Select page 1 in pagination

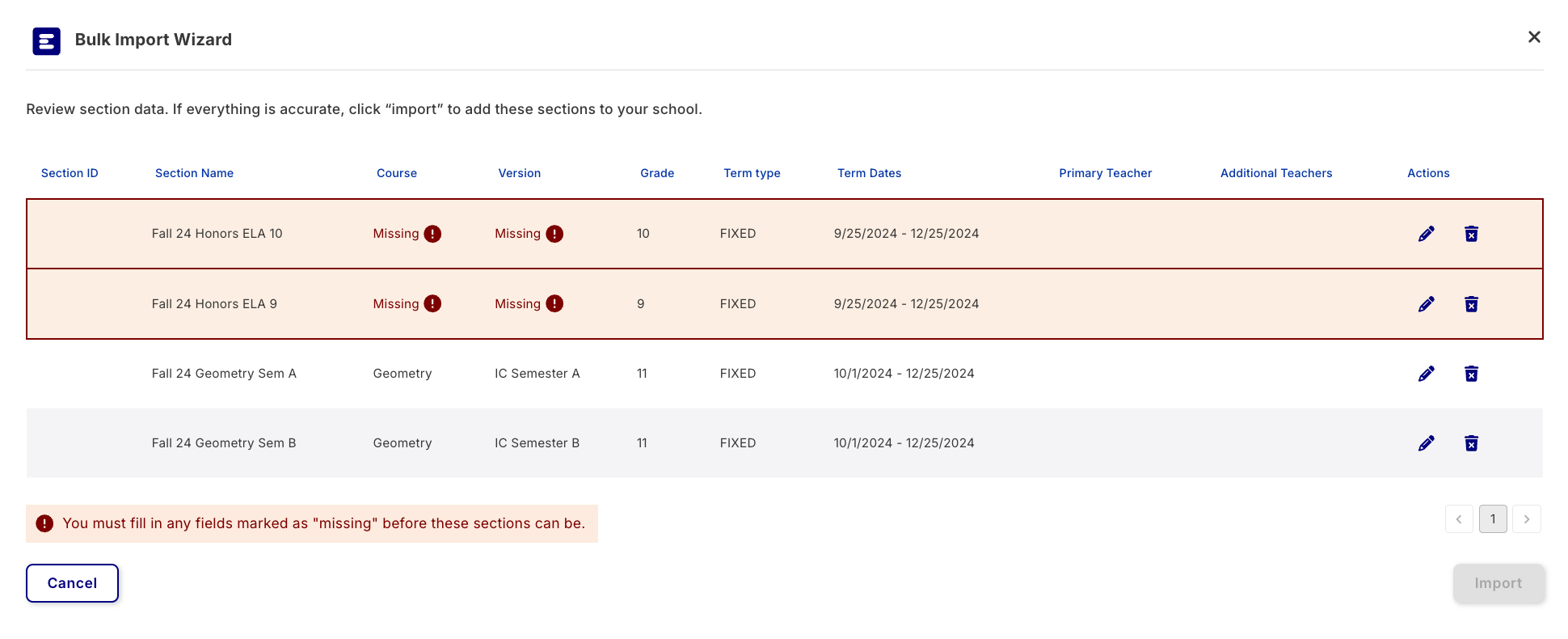(1493, 519)
